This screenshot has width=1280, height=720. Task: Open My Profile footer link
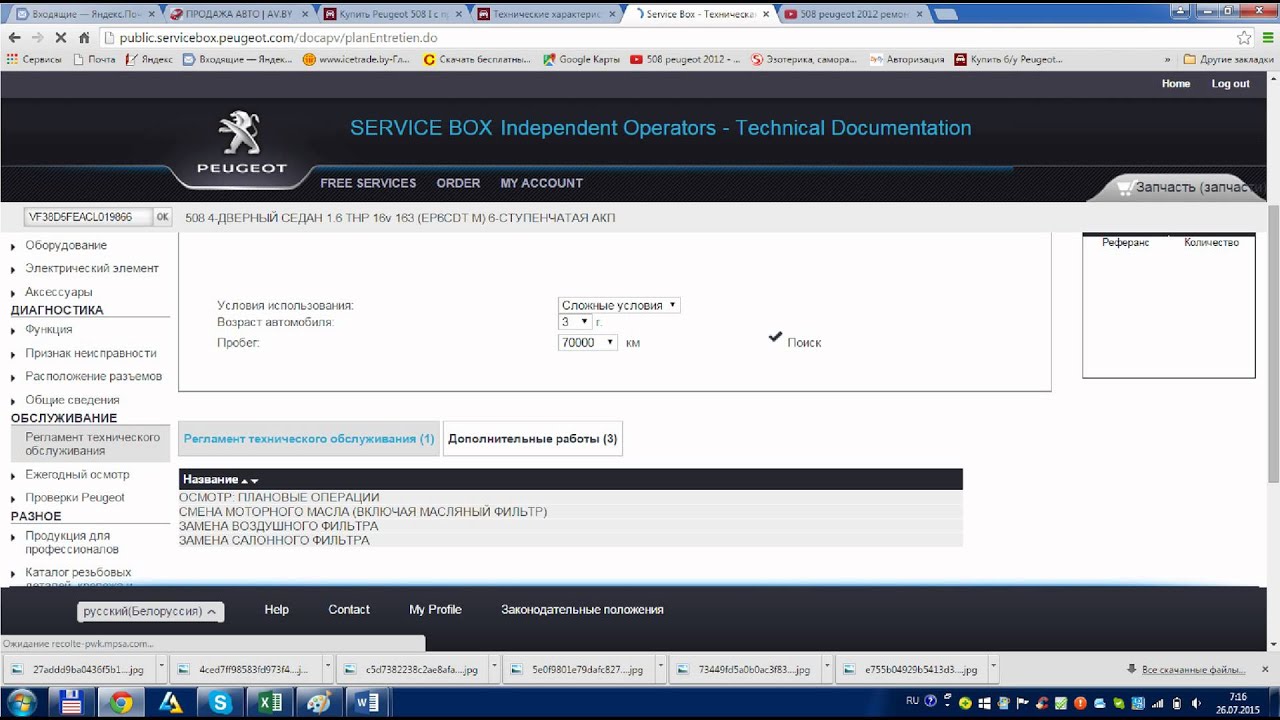click(435, 610)
